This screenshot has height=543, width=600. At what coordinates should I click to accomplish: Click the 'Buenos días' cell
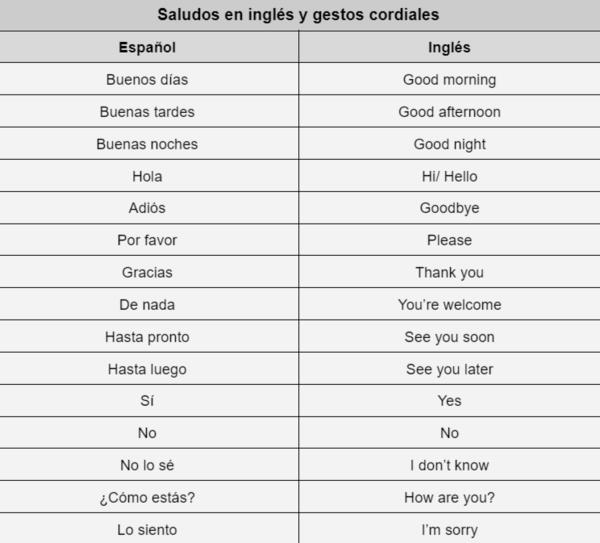click(149, 79)
